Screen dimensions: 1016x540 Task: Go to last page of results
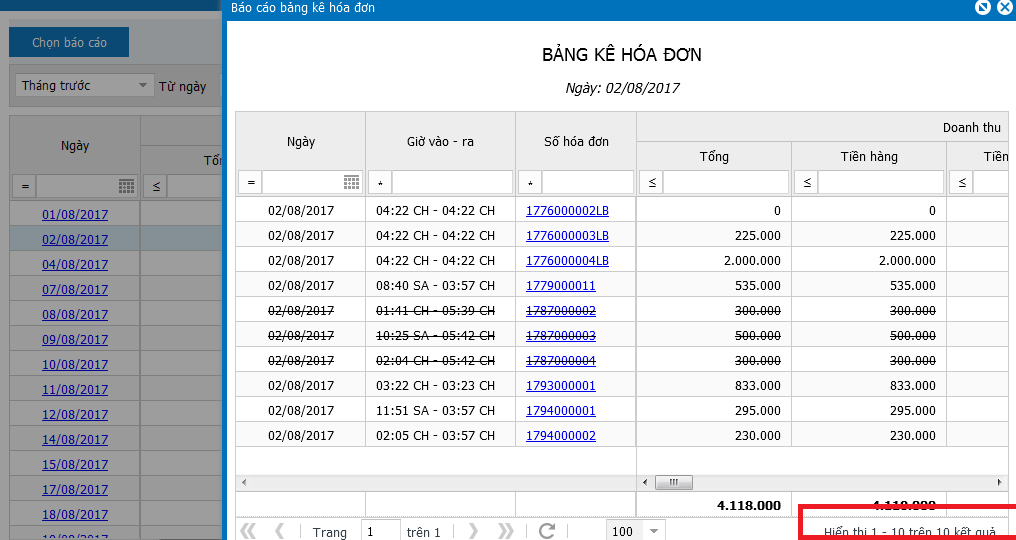[505, 532]
